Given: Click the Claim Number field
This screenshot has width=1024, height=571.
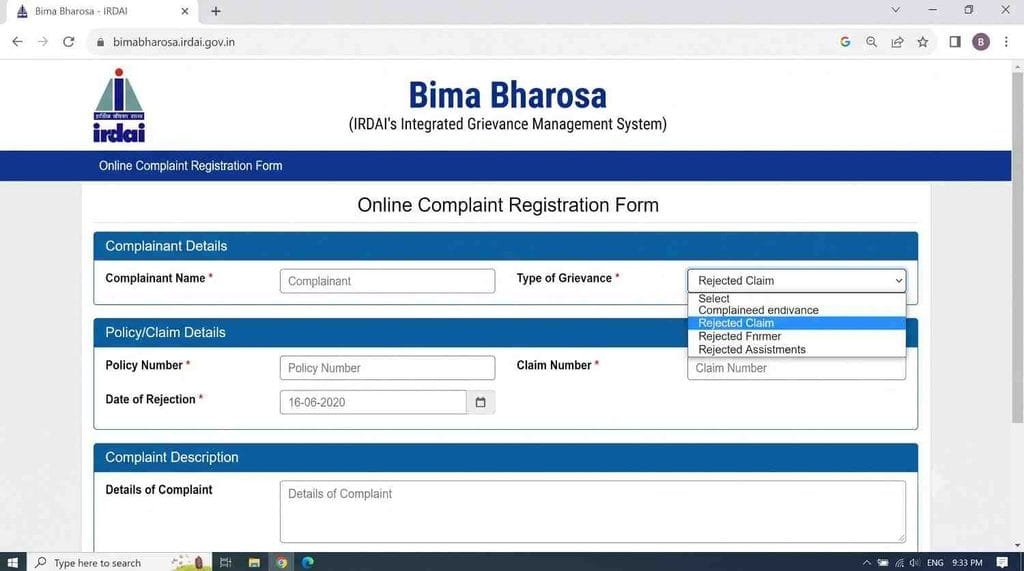Looking at the screenshot, I should 796,368.
